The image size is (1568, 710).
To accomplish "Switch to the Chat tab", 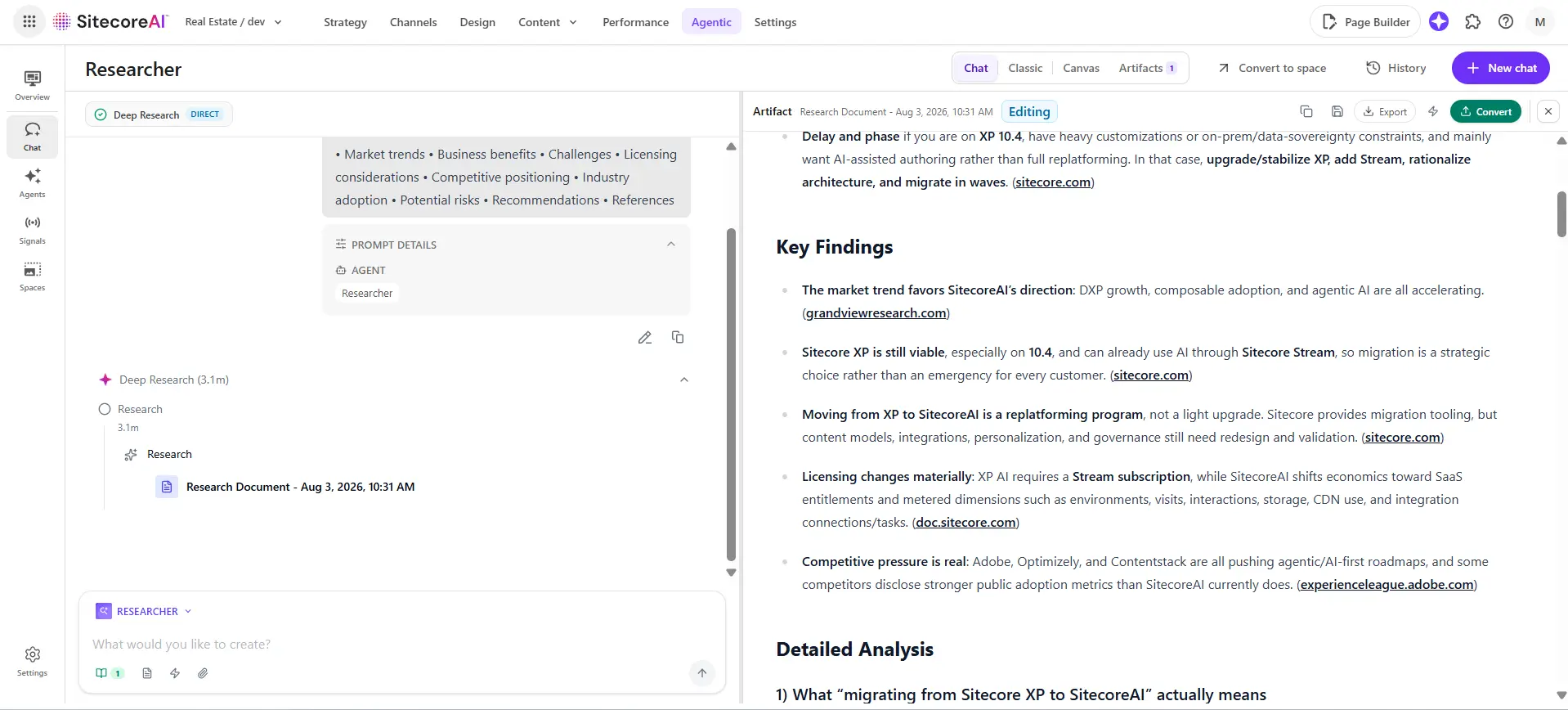I will tap(976, 68).
